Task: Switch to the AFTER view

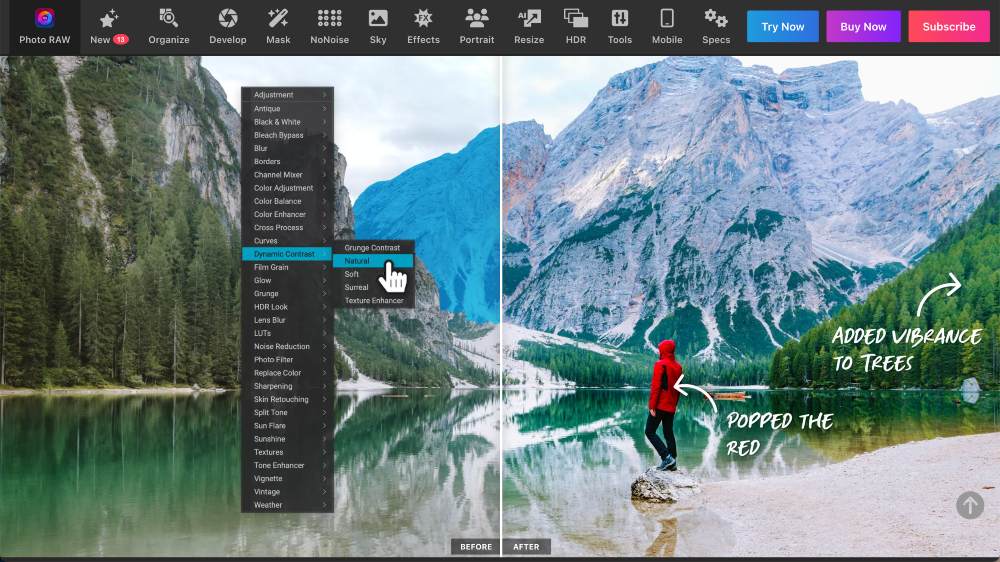Action: [526, 547]
